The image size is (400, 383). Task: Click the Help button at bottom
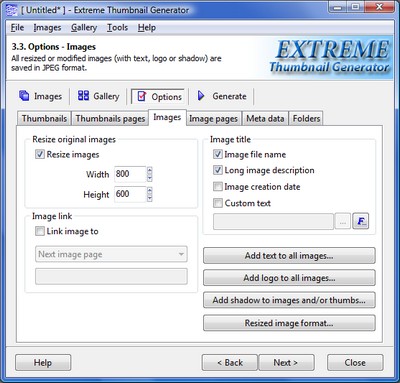click(43, 362)
